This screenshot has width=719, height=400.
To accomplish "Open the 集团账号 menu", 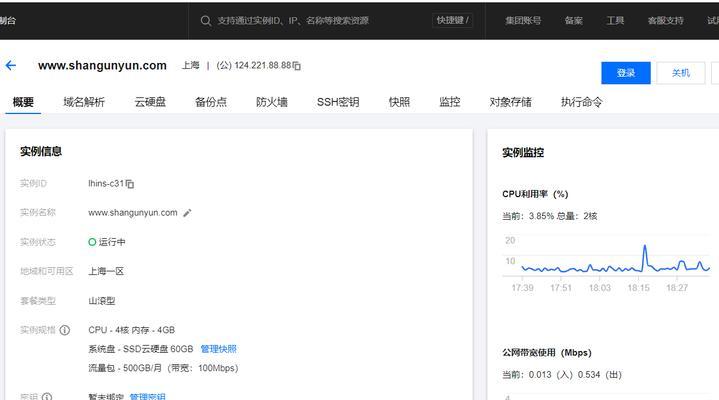I will pos(523,21).
